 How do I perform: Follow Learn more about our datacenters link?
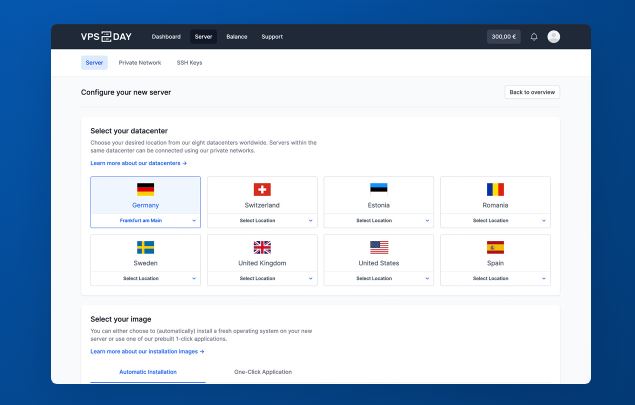click(x=139, y=163)
